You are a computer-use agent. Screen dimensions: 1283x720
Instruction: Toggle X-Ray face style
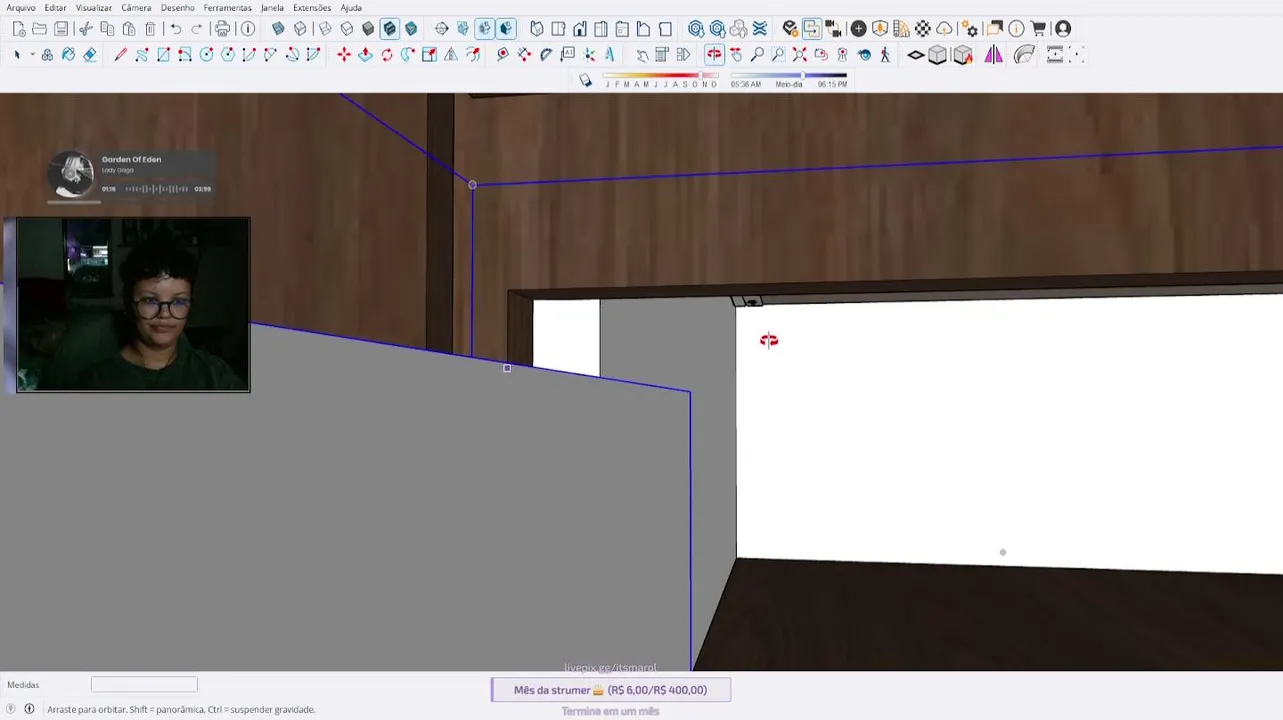click(278, 29)
